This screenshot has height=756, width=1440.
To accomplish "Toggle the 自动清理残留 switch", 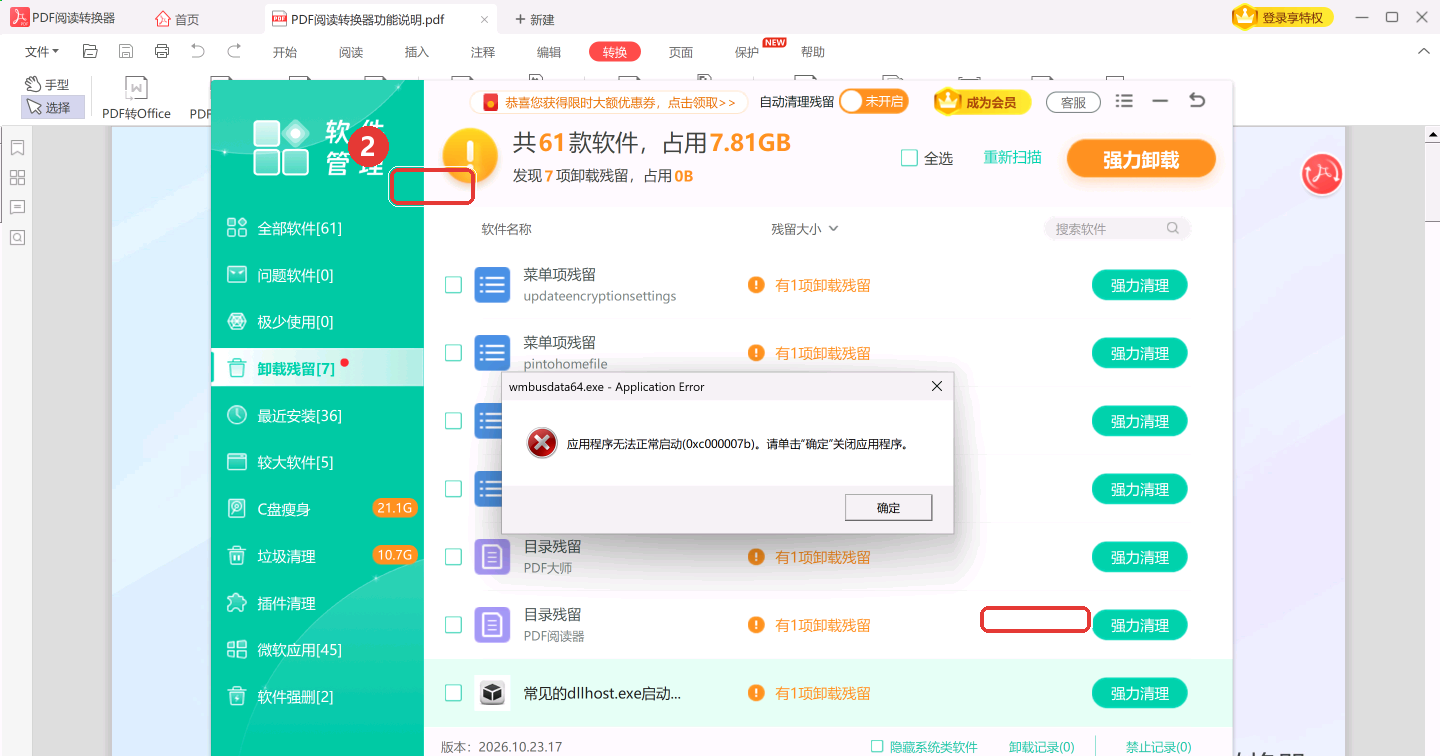I will 874,101.
